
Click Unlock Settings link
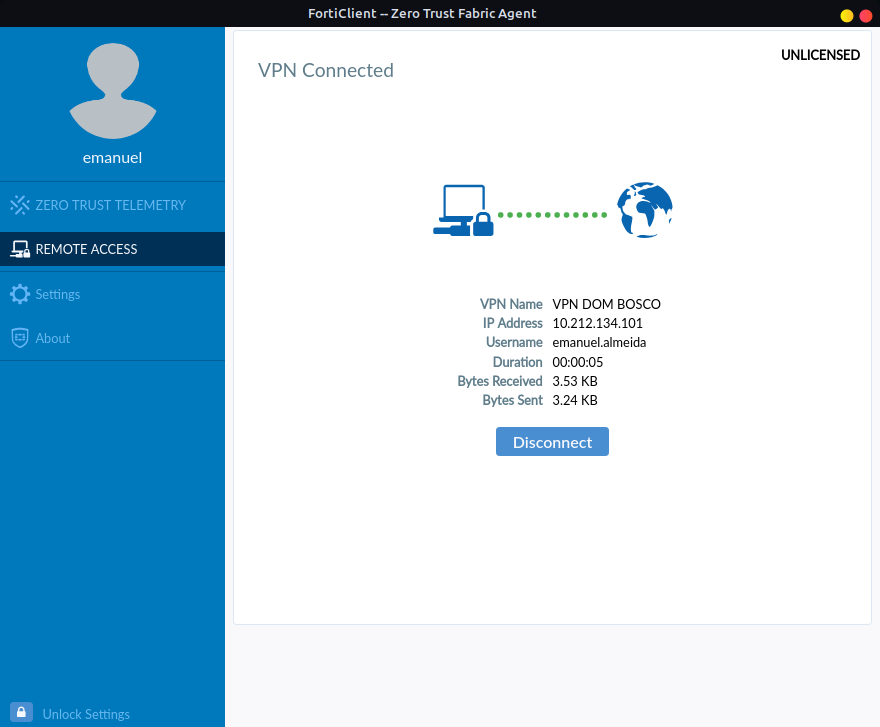coord(86,714)
